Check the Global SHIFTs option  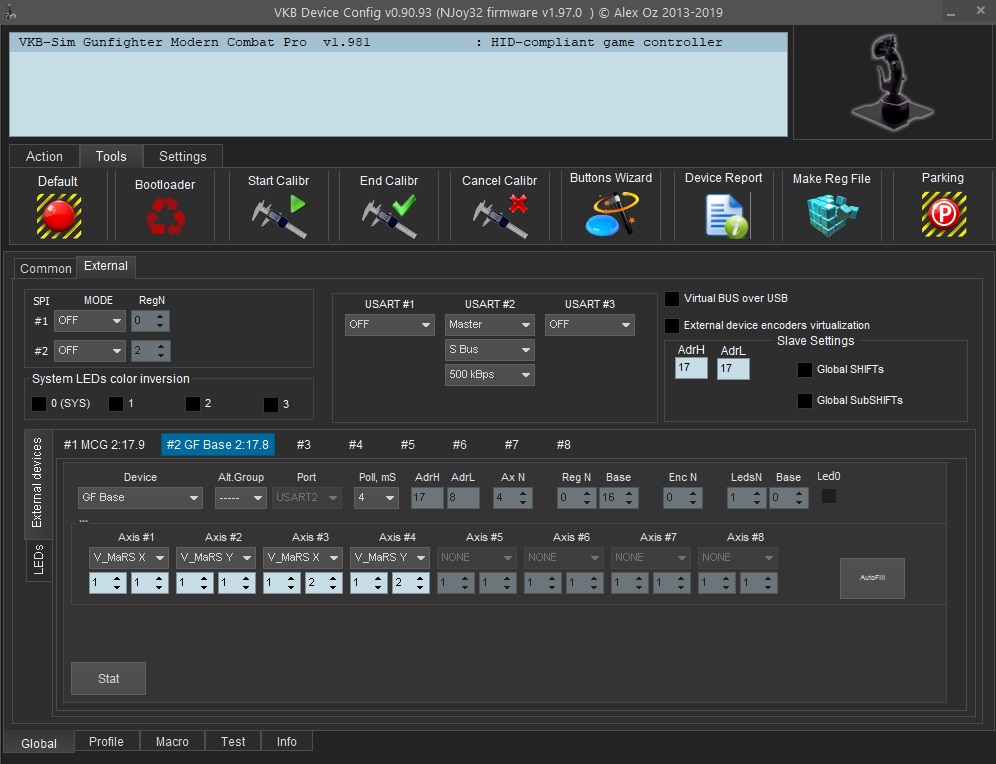point(804,370)
